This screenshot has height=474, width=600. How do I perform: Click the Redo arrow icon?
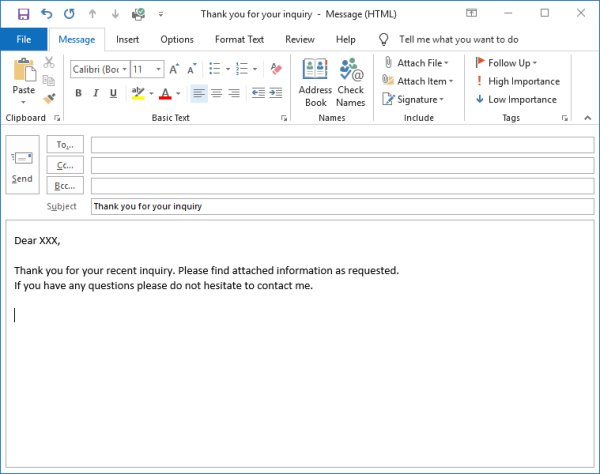[69, 14]
